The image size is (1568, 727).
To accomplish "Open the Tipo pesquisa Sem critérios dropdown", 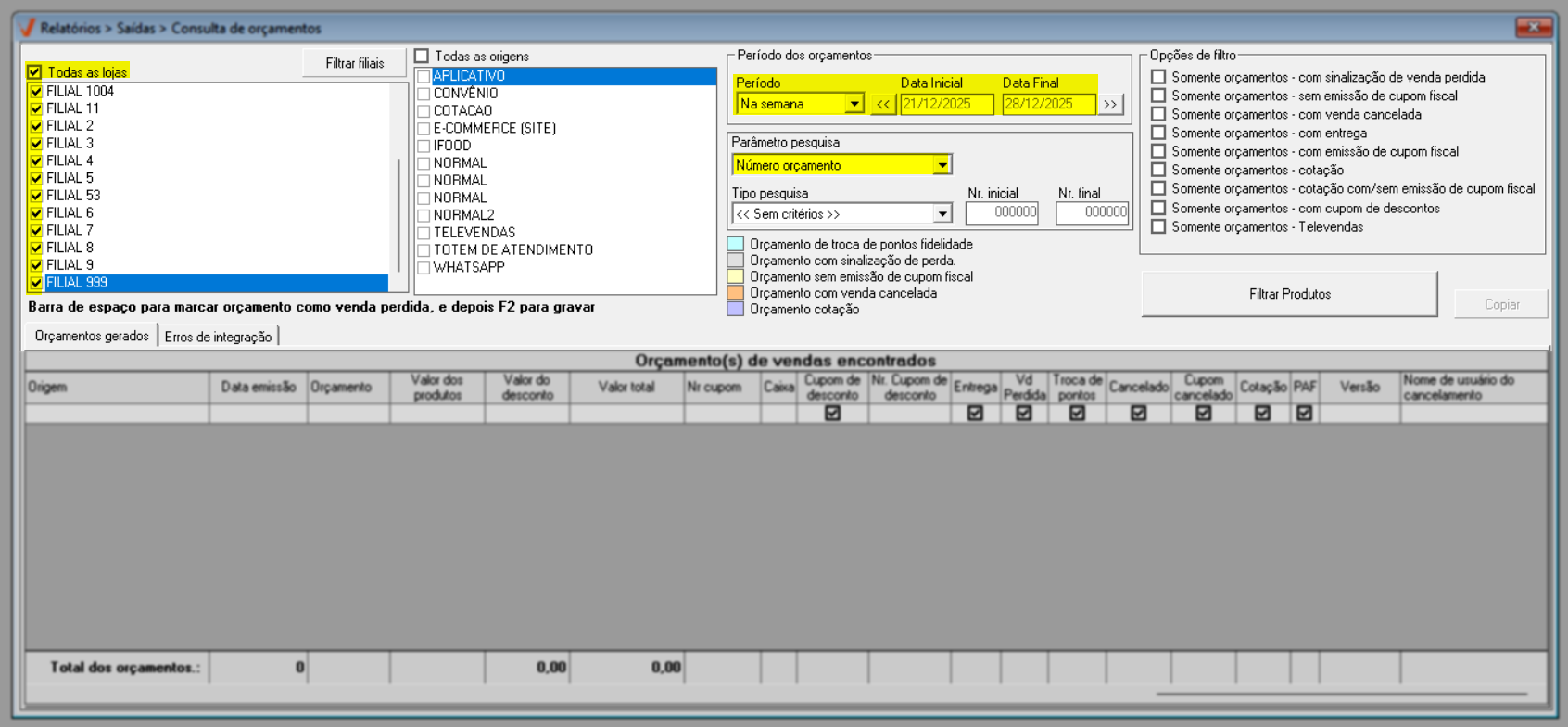I will point(942,214).
